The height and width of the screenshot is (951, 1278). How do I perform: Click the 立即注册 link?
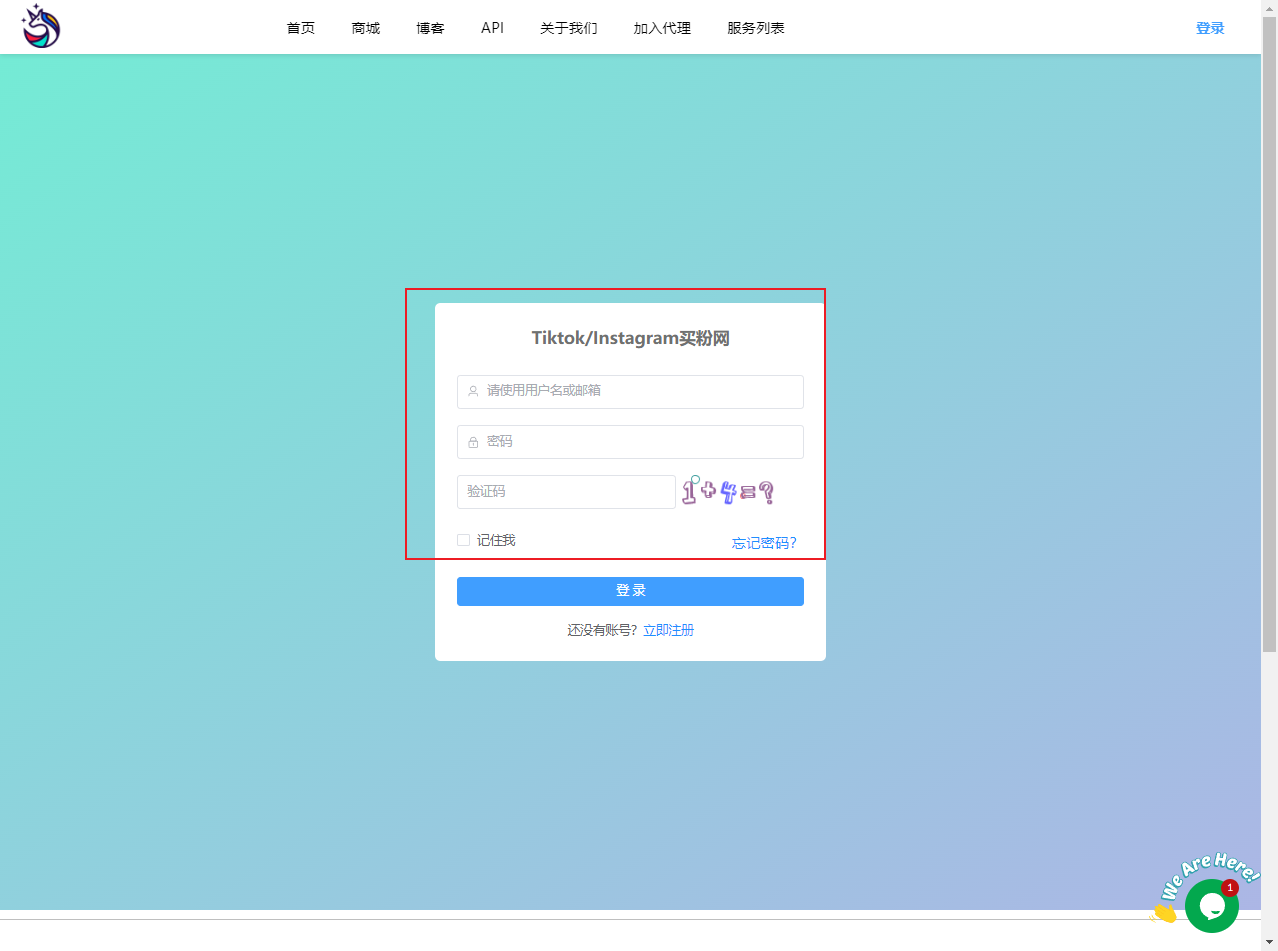pos(668,630)
